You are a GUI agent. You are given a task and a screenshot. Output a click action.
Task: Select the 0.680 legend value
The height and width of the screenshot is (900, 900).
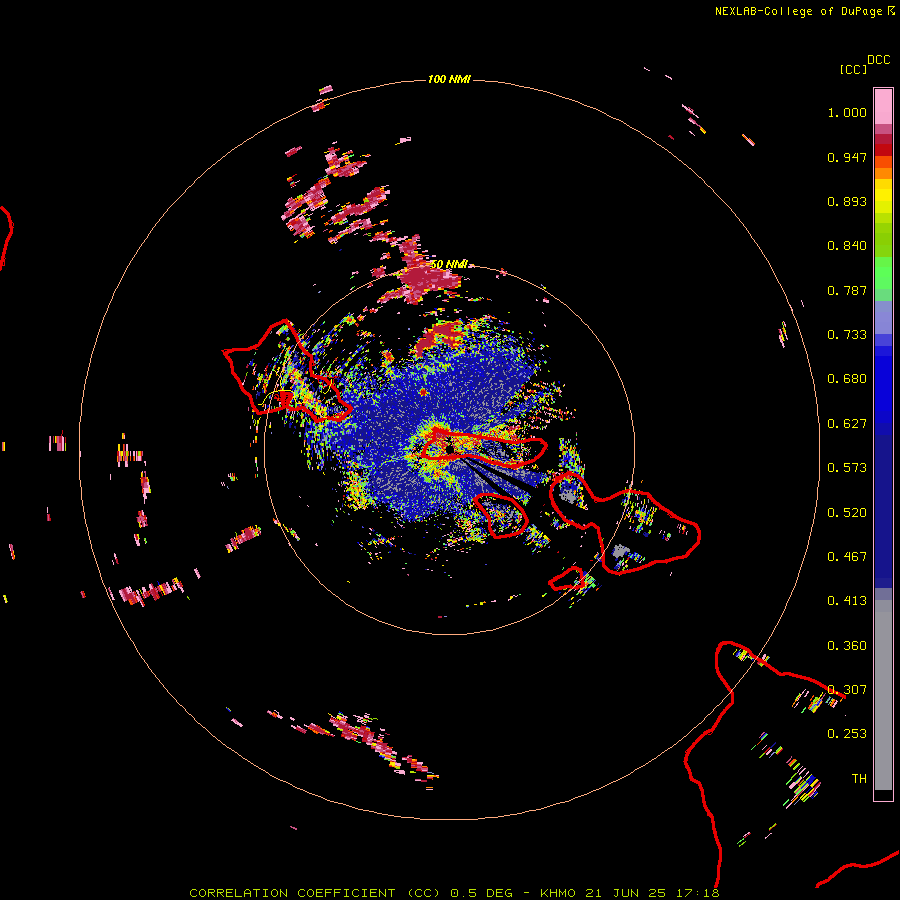pyautogui.click(x=847, y=379)
